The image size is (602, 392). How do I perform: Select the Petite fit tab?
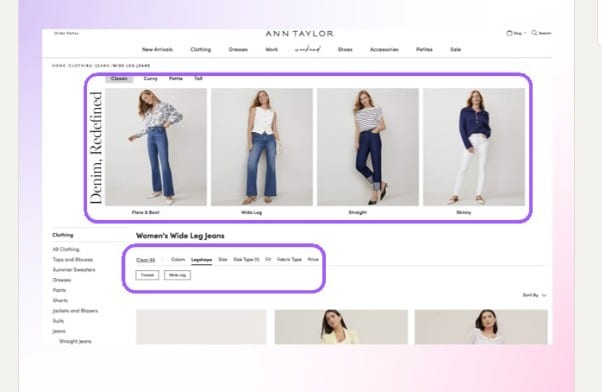(176, 79)
